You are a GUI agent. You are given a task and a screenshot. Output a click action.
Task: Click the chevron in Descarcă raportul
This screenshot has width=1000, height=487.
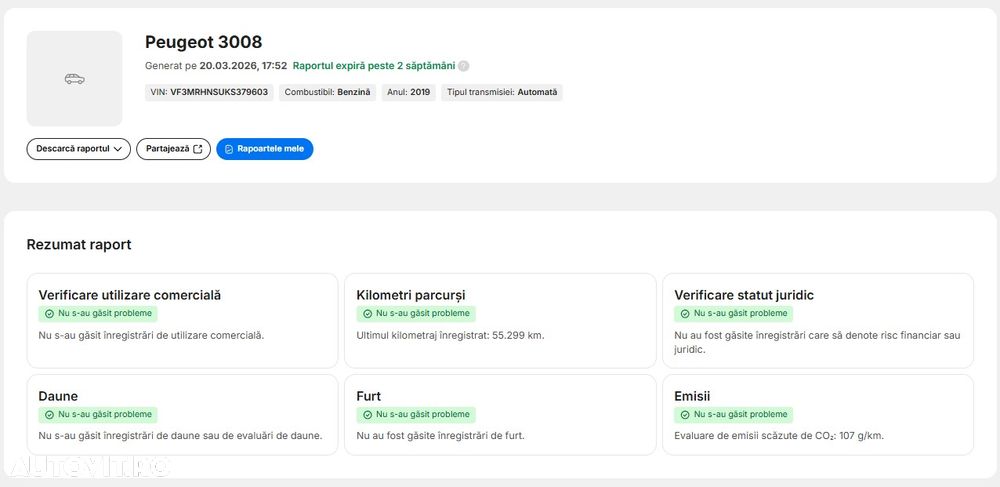117,149
